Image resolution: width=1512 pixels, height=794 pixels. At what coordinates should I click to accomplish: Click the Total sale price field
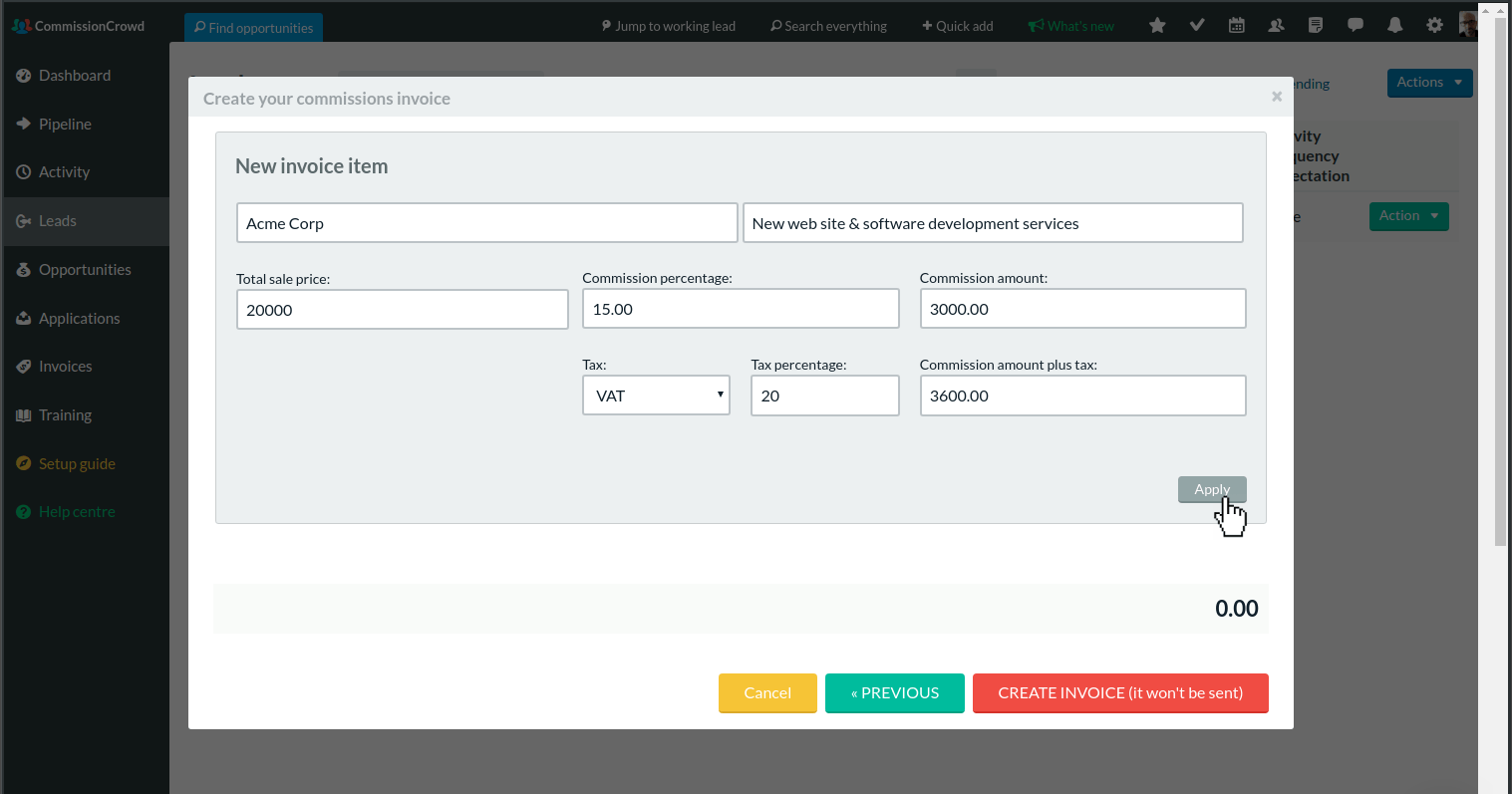(x=402, y=310)
